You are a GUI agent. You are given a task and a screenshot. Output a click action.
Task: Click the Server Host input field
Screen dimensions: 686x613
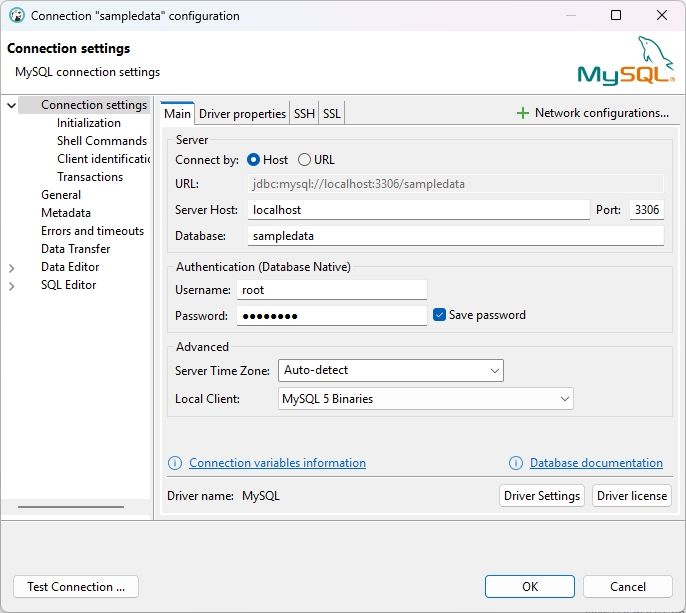[417, 210]
